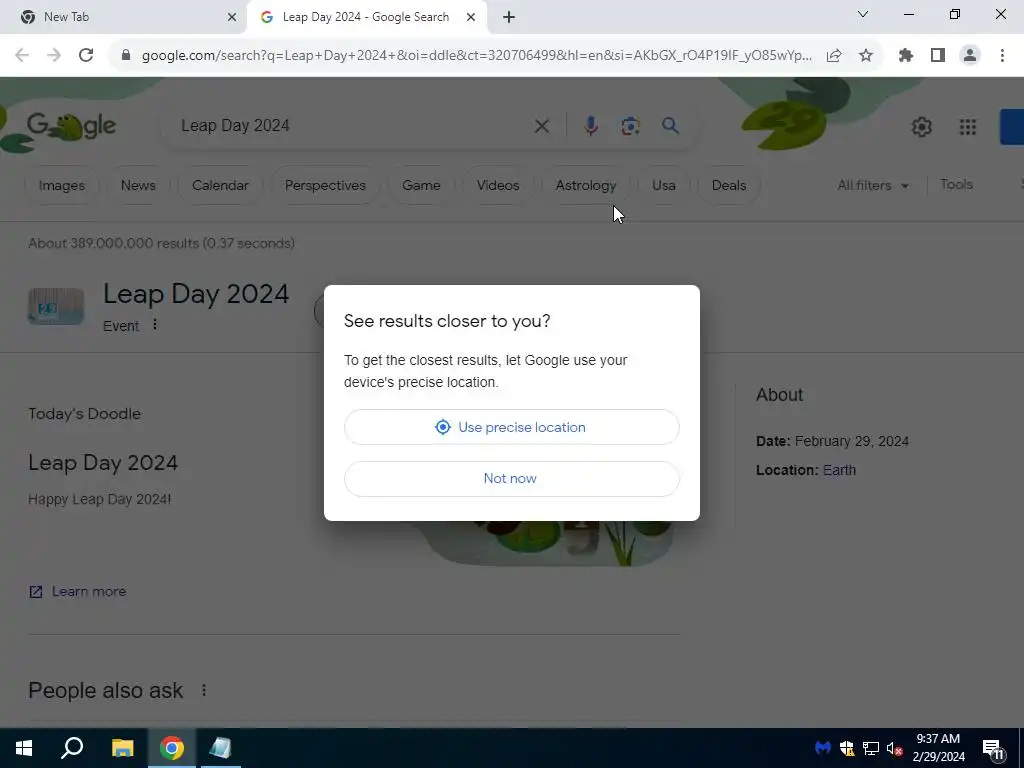Image resolution: width=1024 pixels, height=768 pixels.
Task: Click the lock icon in address bar
Action: tap(126, 56)
